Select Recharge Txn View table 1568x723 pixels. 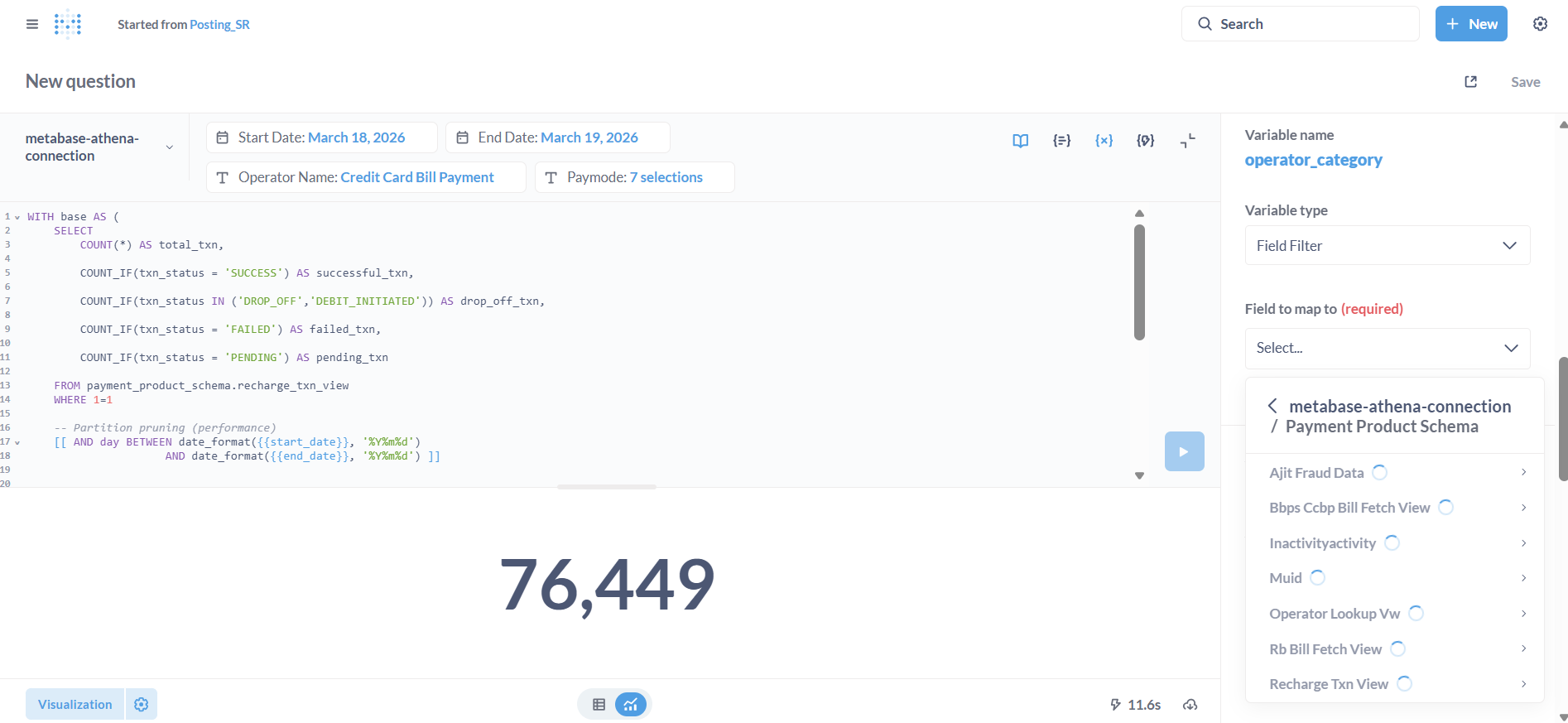(x=1328, y=684)
